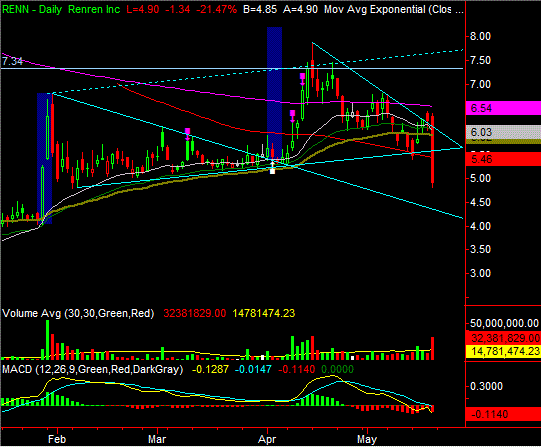Select the yellow 14,781,474.23 axis tag

pyautogui.click(x=503, y=351)
